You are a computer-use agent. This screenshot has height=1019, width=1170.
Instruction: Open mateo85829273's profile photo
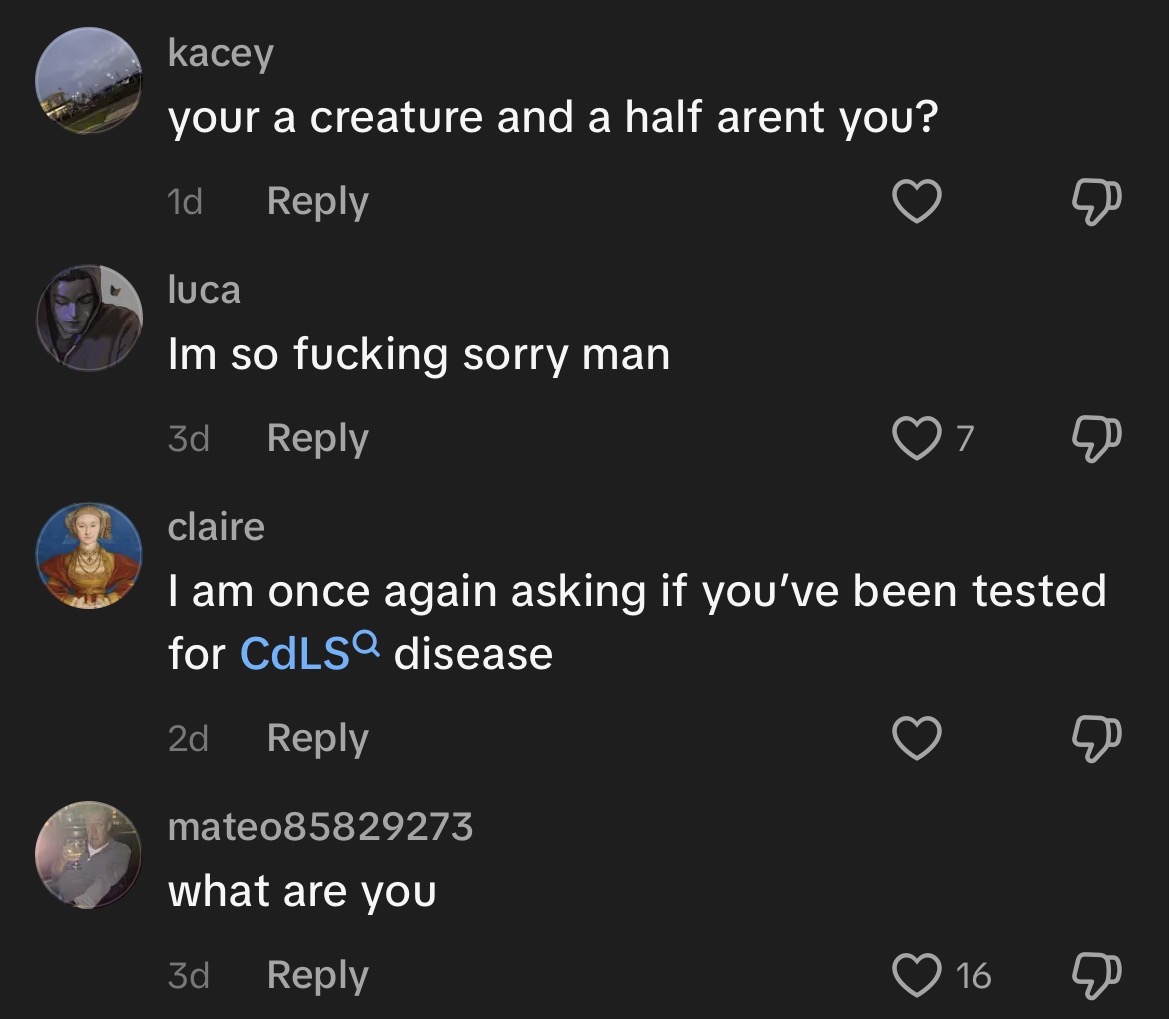(88, 855)
